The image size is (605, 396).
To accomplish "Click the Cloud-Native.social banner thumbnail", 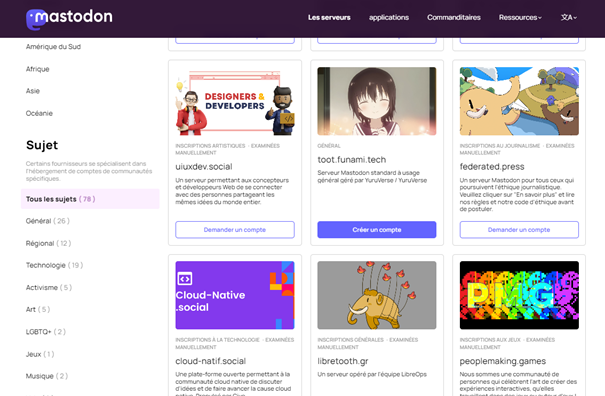I will click(x=235, y=295).
